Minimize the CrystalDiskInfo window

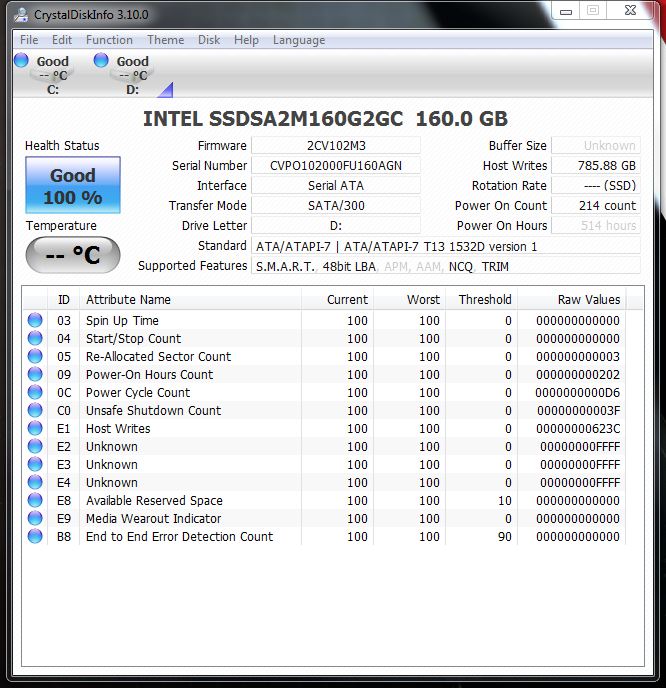(566, 11)
